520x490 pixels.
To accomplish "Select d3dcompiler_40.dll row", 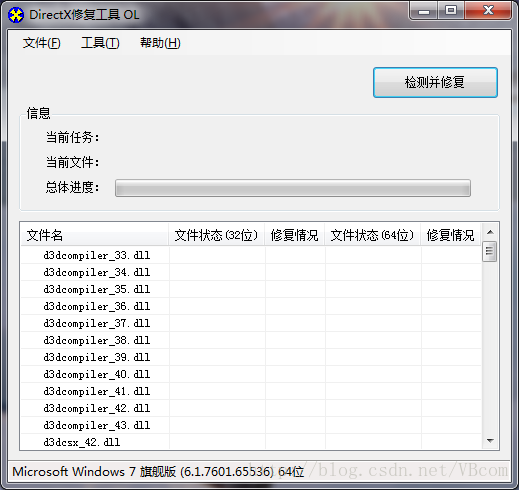I will pos(251,374).
